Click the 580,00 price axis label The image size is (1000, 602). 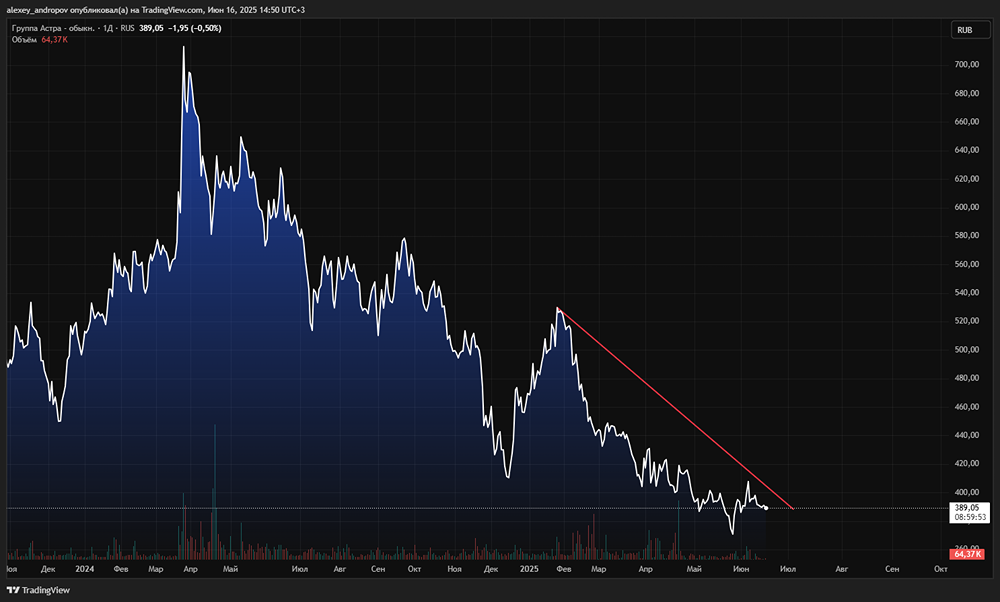[x=967, y=235]
